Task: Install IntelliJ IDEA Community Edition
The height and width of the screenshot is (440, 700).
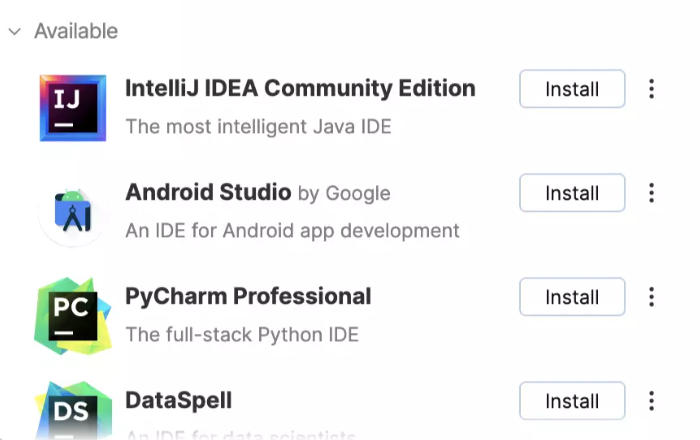Action: (x=572, y=89)
